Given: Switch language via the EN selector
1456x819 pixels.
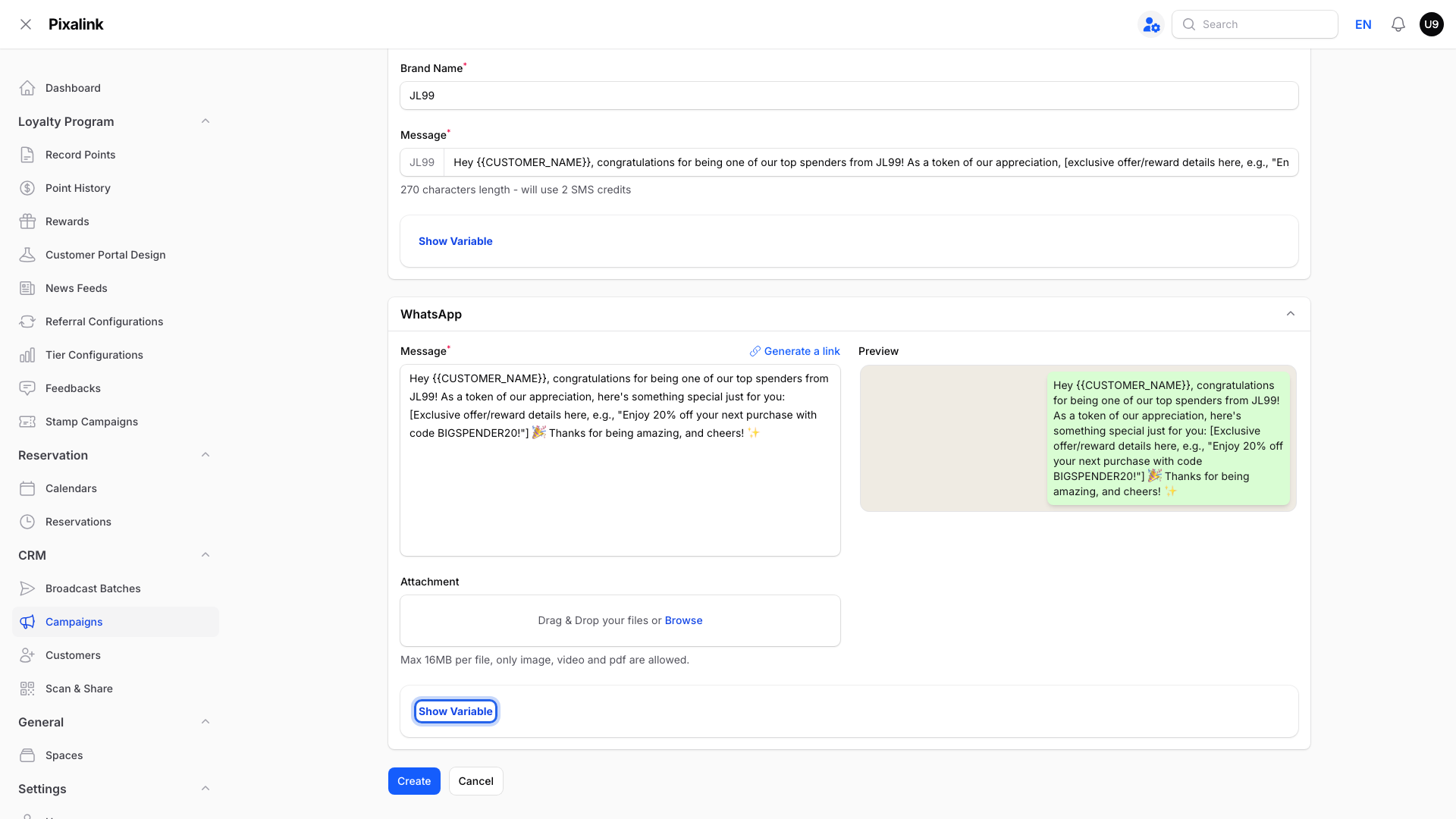Looking at the screenshot, I should click(1363, 24).
